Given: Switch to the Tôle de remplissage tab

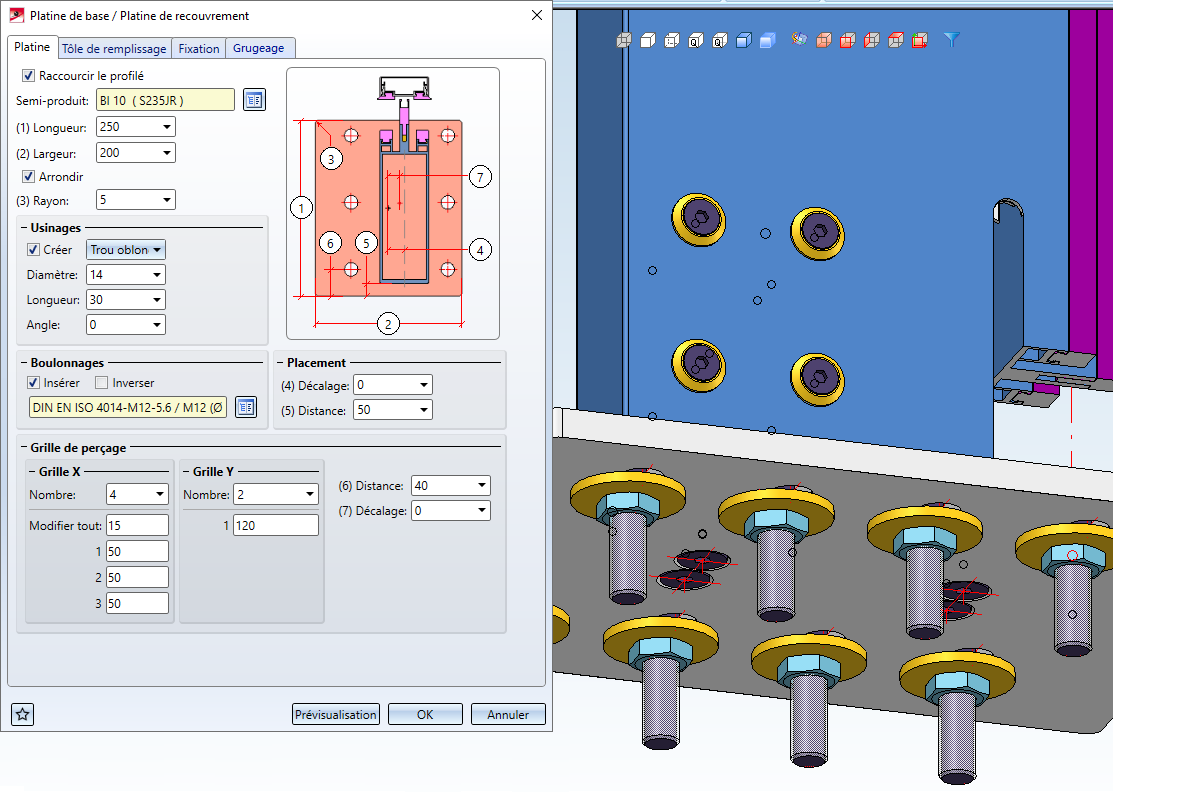Looking at the screenshot, I should point(114,48).
